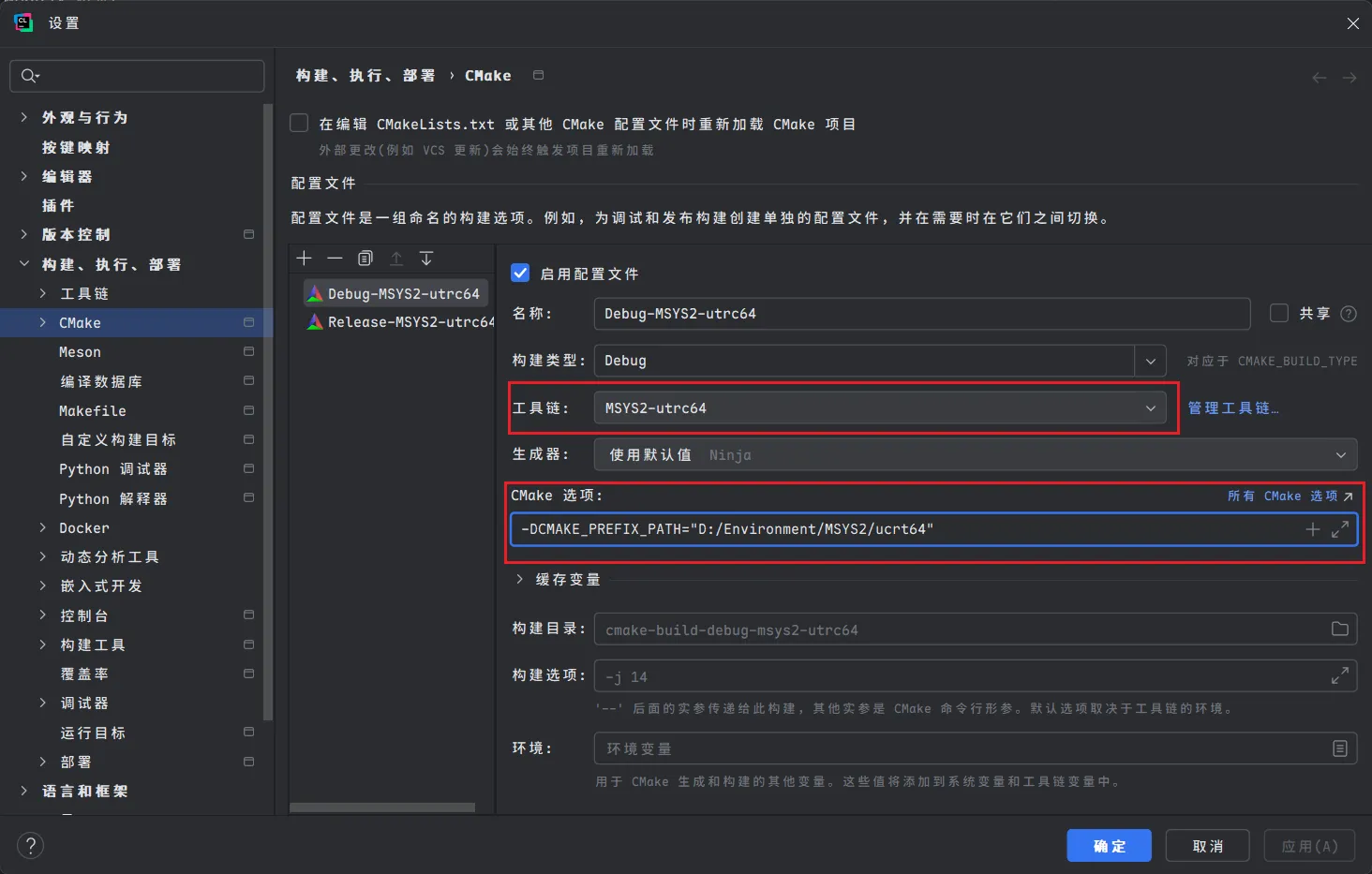Image resolution: width=1372 pixels, height=874 pixels.
Task: Open the 管理工具链 link
Action: tap(1232, 407)
